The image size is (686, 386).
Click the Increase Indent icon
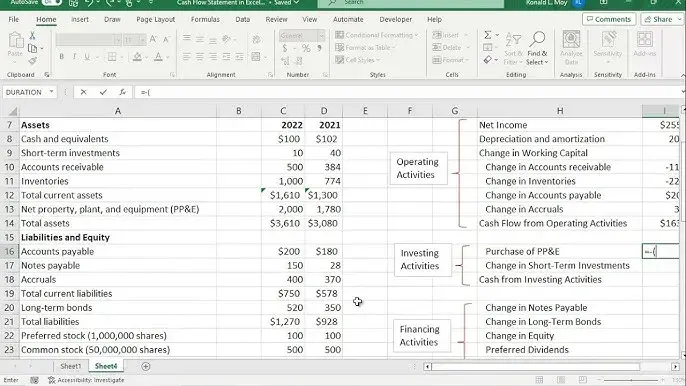point(239,56)
